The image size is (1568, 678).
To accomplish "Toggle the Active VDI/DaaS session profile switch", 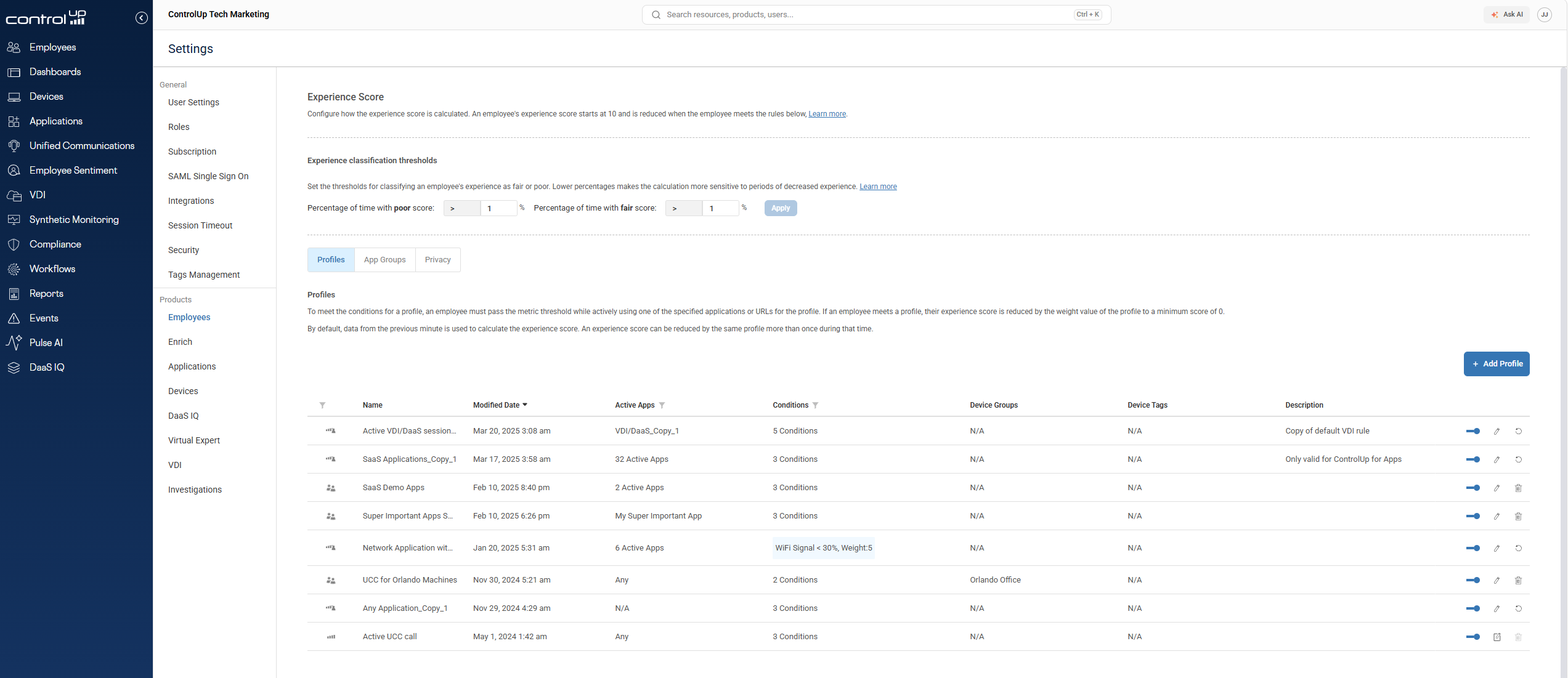I will click(x=1473, y=431).
